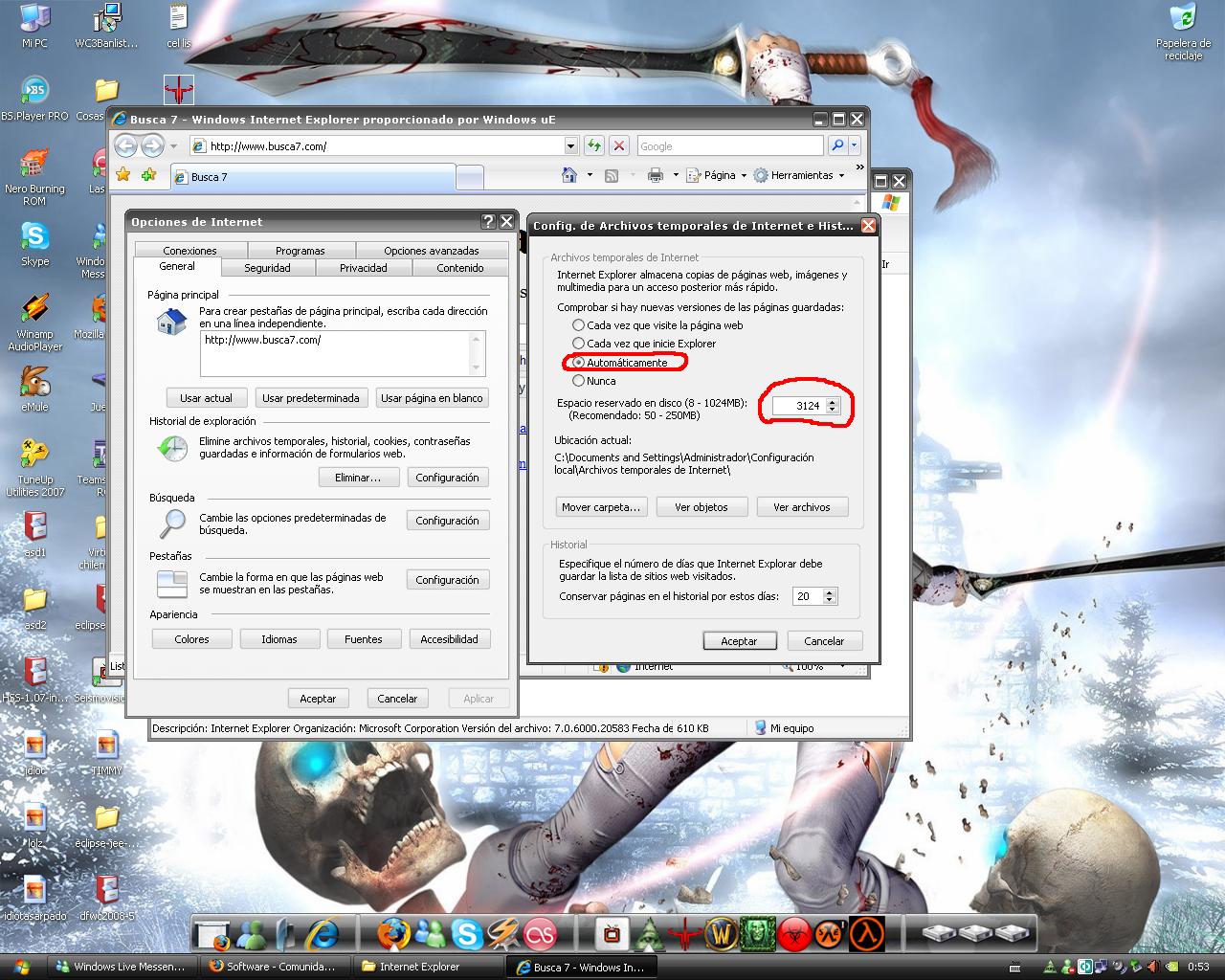The image size is (1225, 980).
Task: Click 'Usar página en blanco' button
Action: tap(432, 398)
